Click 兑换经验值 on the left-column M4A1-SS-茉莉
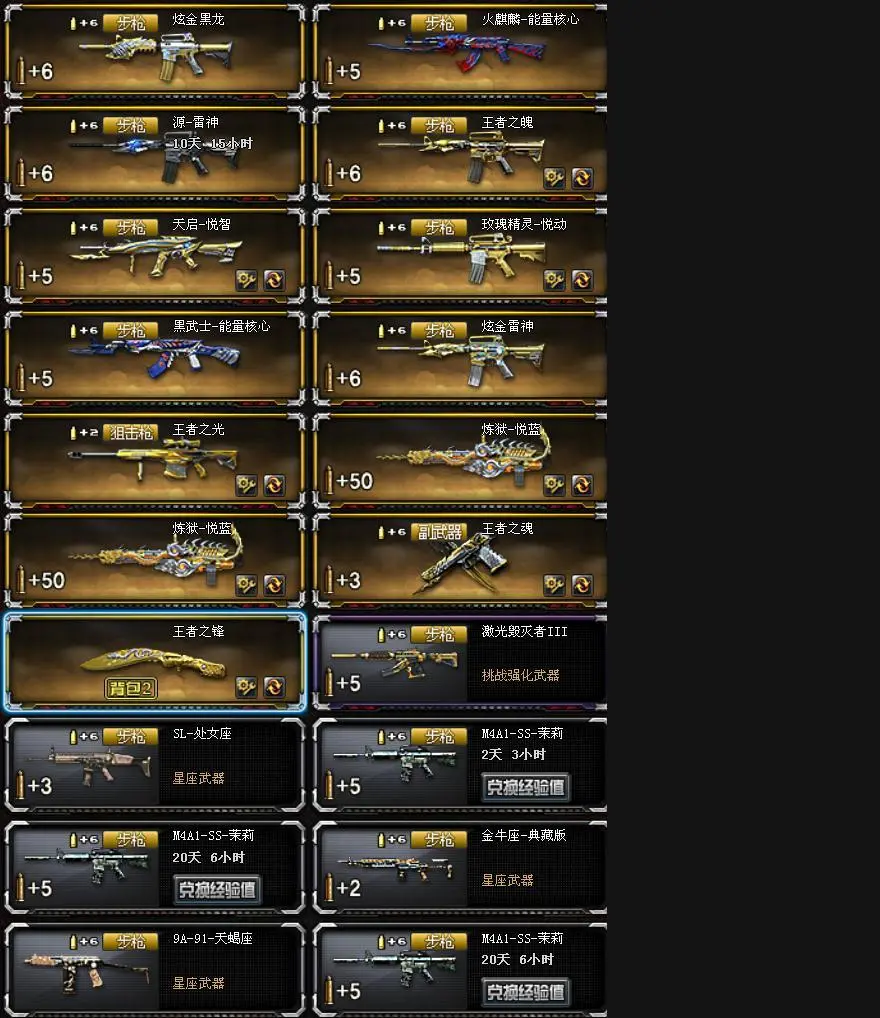880x1018 pixels. [217, 889]
